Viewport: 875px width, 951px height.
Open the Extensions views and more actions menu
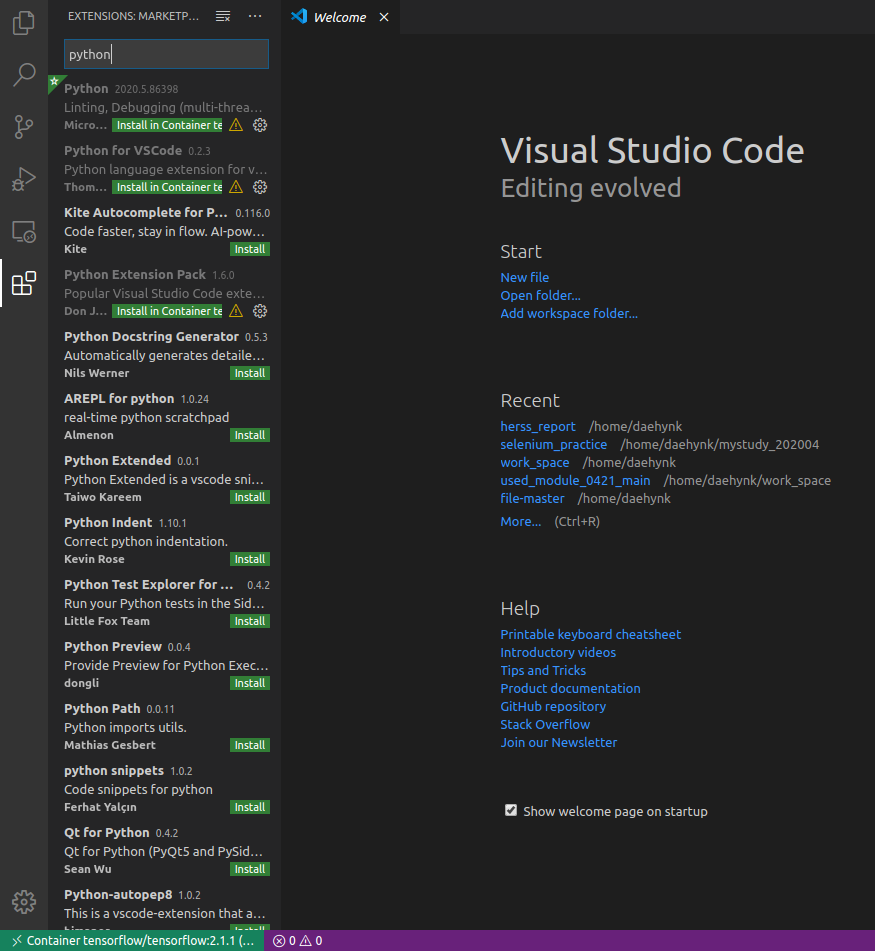(x=255, y=16)
